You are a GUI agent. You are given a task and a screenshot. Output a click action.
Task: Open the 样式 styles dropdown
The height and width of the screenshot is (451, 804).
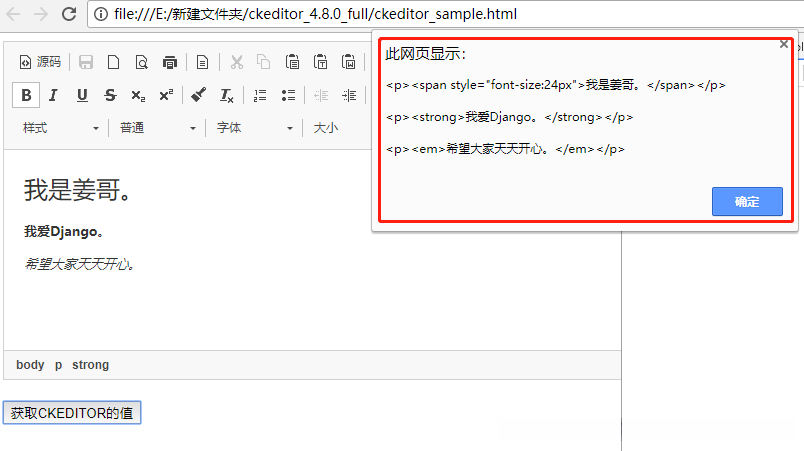61,128
